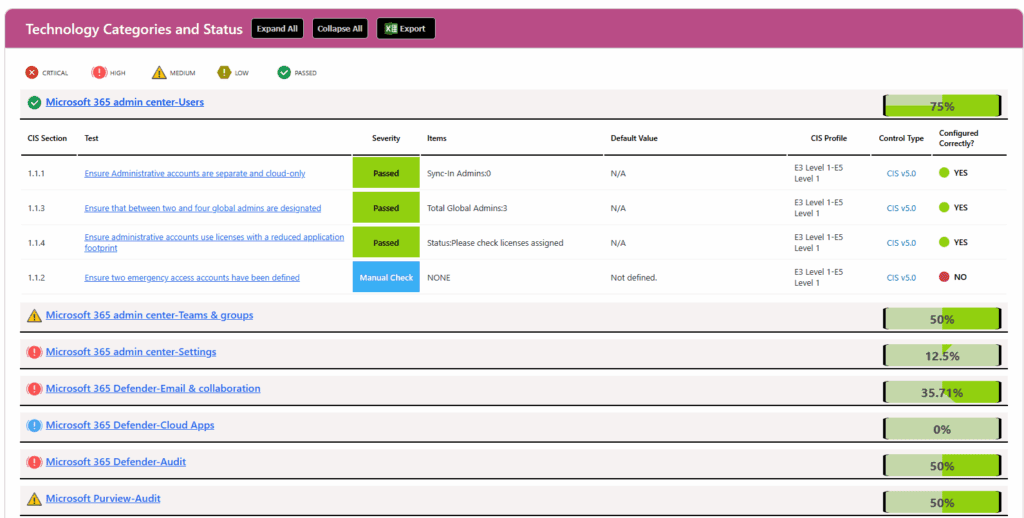Click the Severity column header
Screen dimensions: 1024x518
[386, 138]
